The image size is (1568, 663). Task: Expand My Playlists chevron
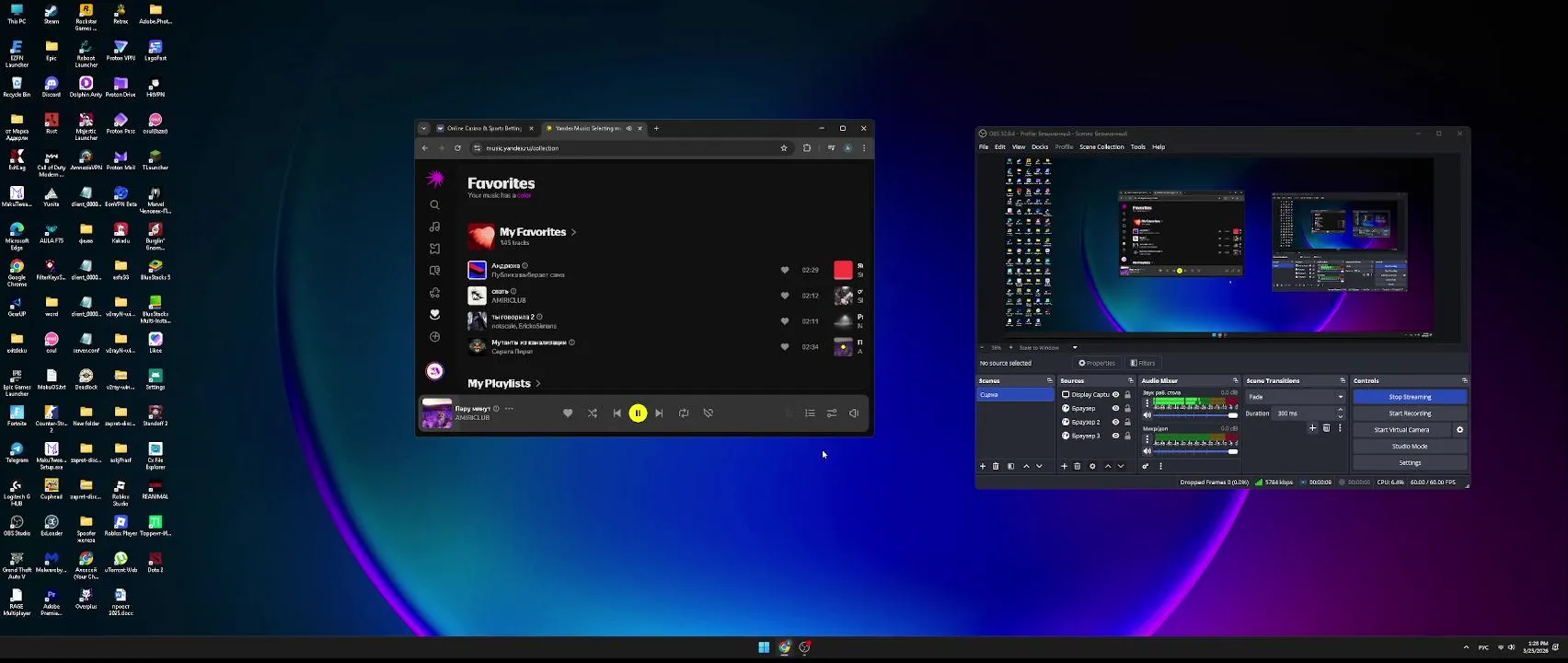click(537, 383)
